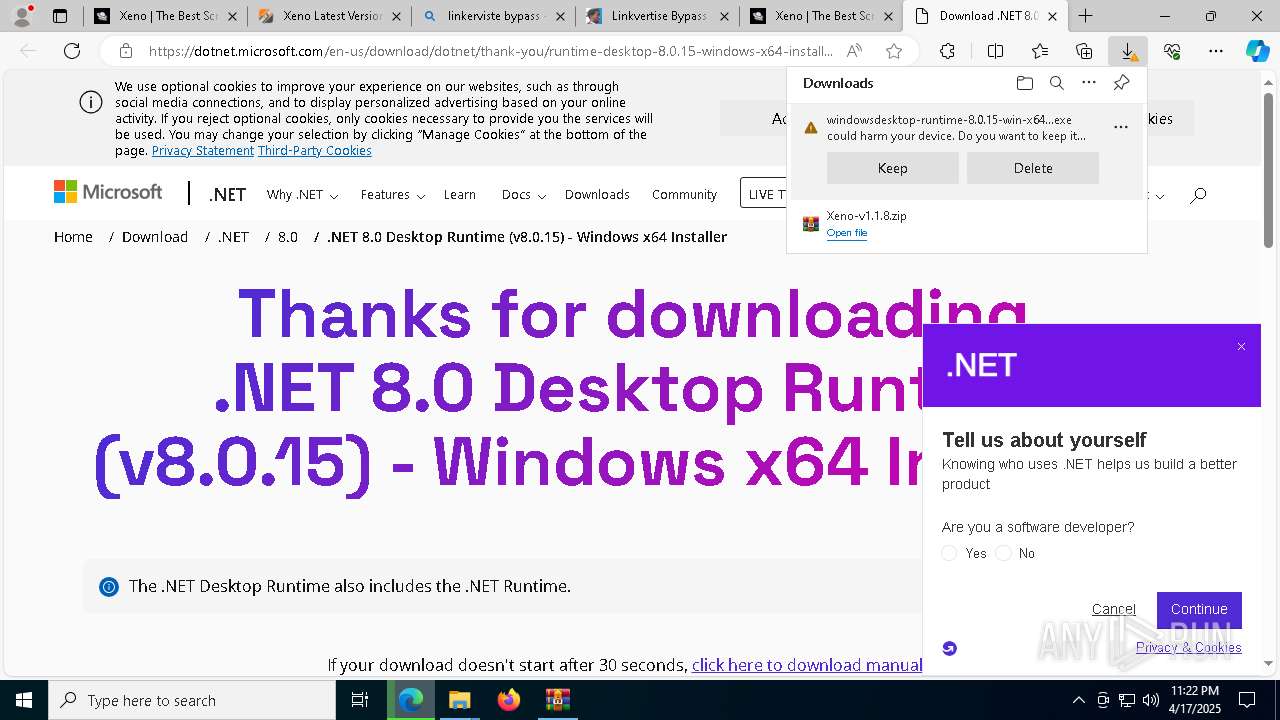Click the Microsoft site search icon
The width and height of the screenshot is (1280, 720).
click(x=1198, y=194)
